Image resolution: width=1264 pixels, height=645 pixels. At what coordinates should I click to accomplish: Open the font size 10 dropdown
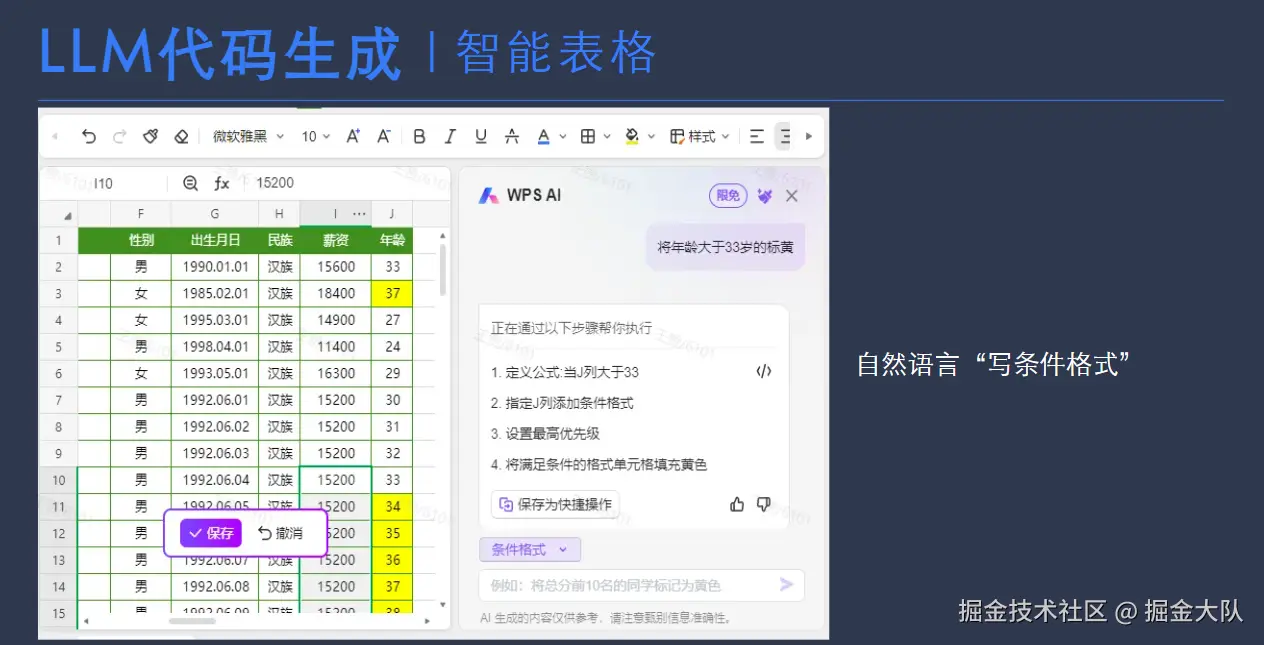[x=313, y=136]
